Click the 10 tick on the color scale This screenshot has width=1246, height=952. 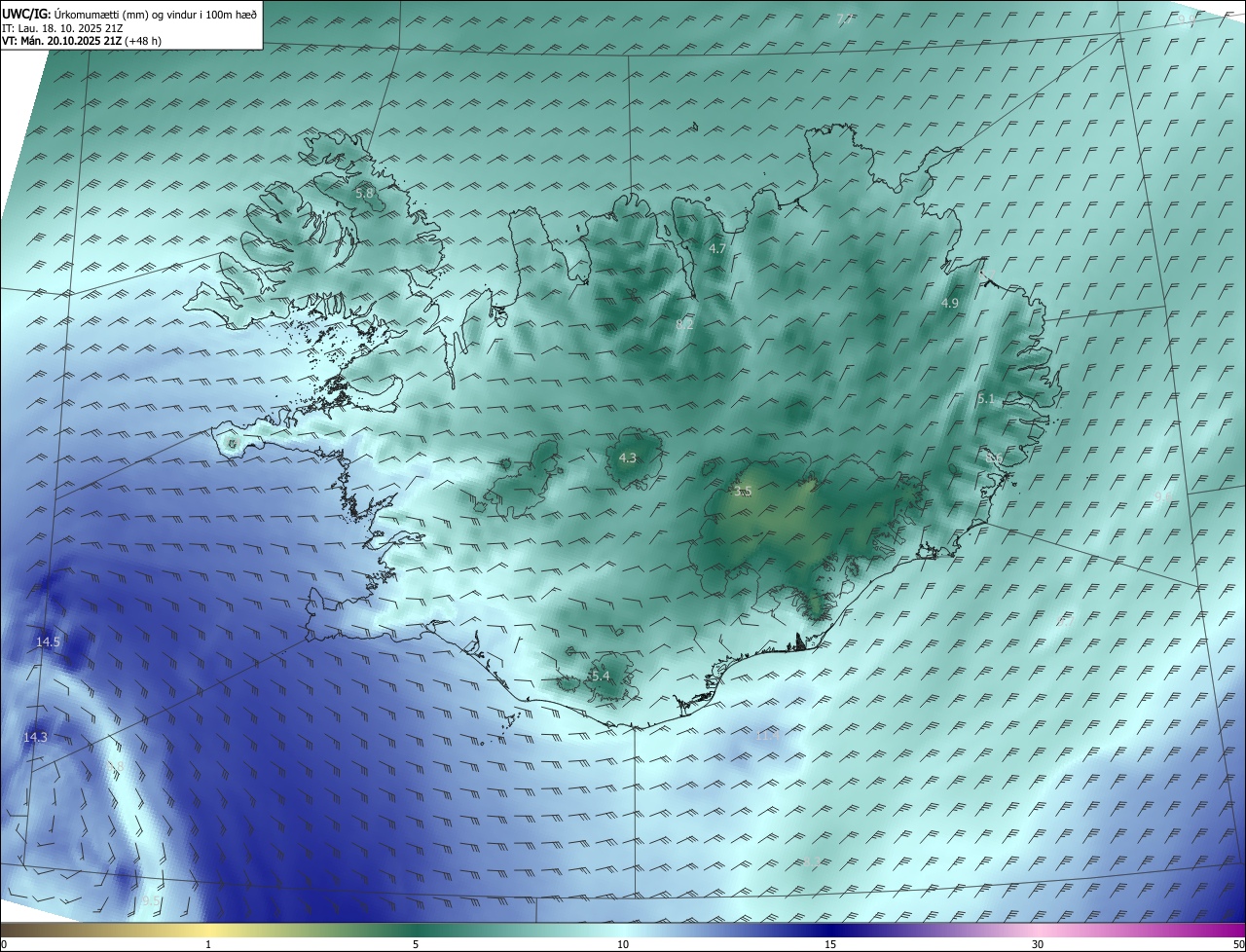tap(623, 944)
